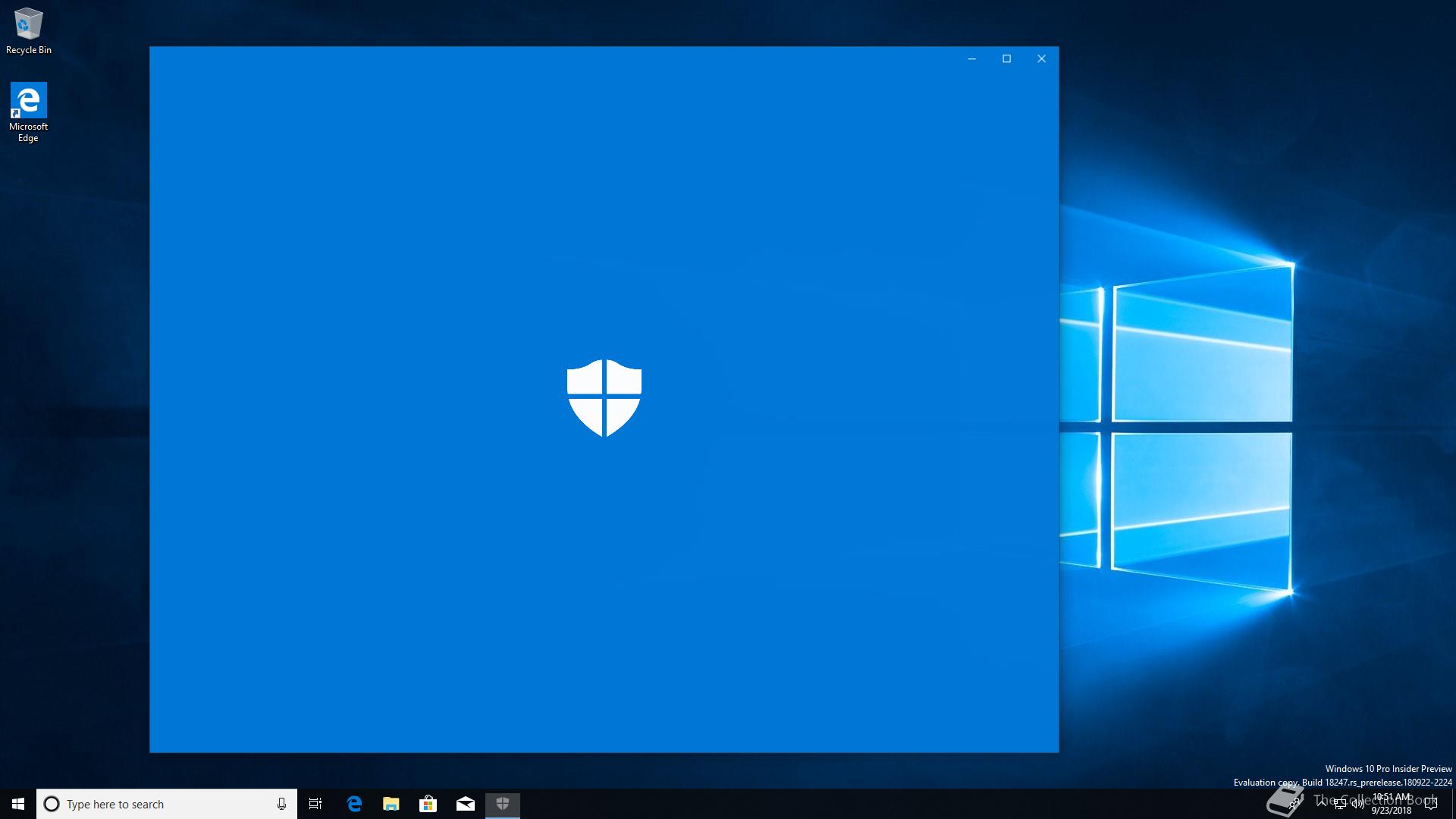Open the volume control tray icon
The image size is (1456, 819).
coord(1358,804)
